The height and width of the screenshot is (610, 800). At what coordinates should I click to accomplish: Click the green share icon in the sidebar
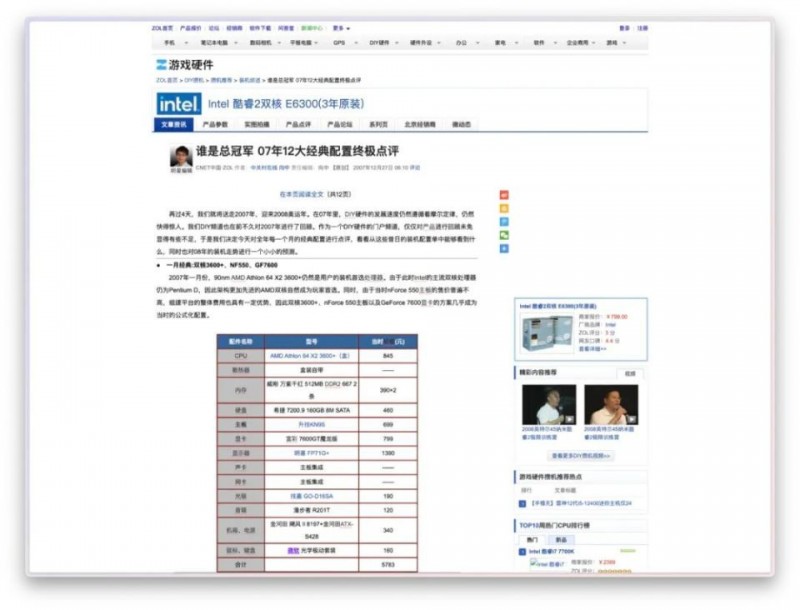click(504, 234)
